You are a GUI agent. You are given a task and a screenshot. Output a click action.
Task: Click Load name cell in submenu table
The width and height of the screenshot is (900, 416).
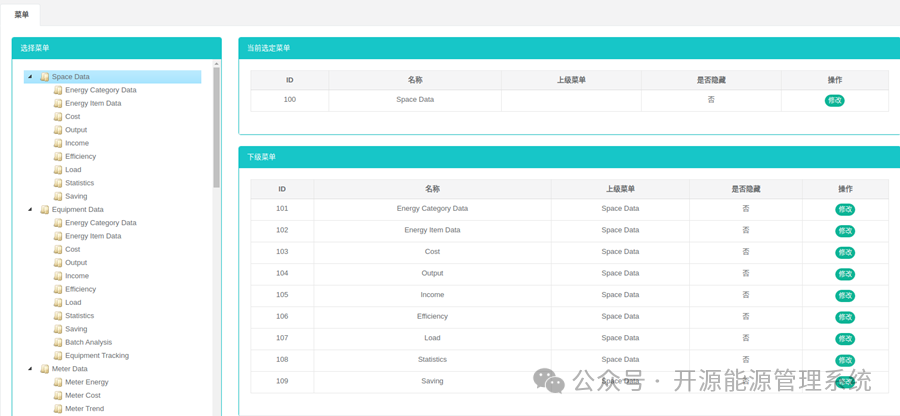[432, 338]
